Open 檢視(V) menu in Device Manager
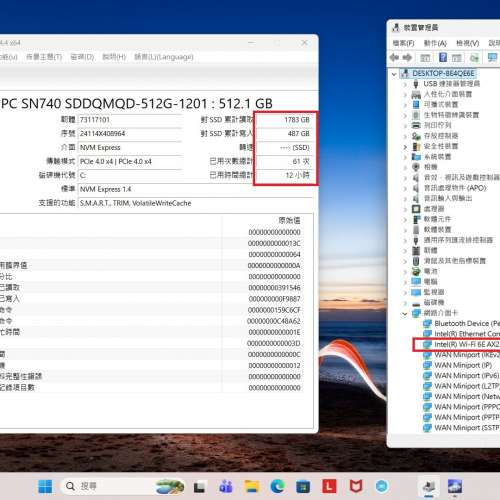 click(467, 43)
